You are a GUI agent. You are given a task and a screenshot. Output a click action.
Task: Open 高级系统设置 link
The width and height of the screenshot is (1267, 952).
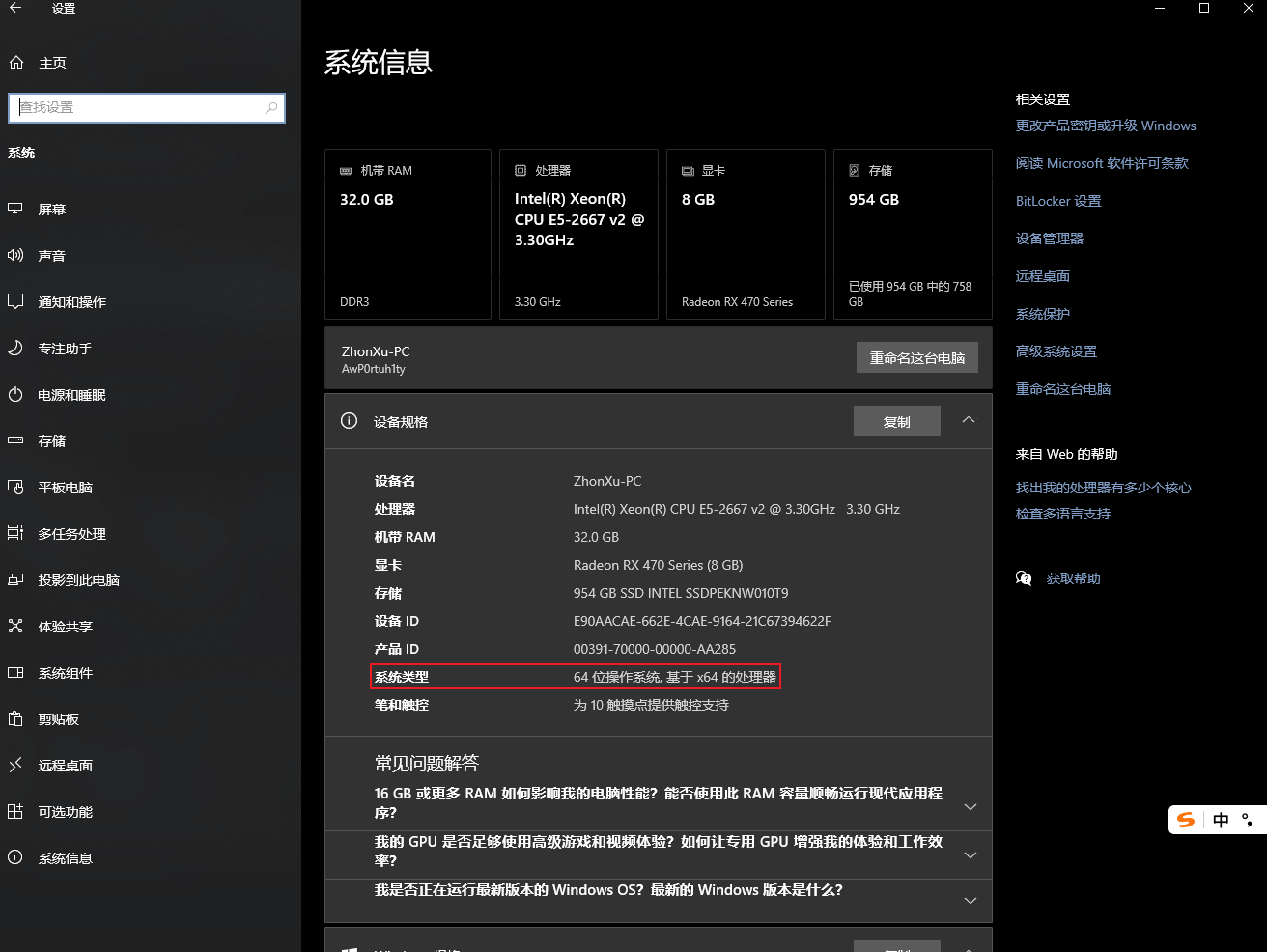tap(1056, 351)
